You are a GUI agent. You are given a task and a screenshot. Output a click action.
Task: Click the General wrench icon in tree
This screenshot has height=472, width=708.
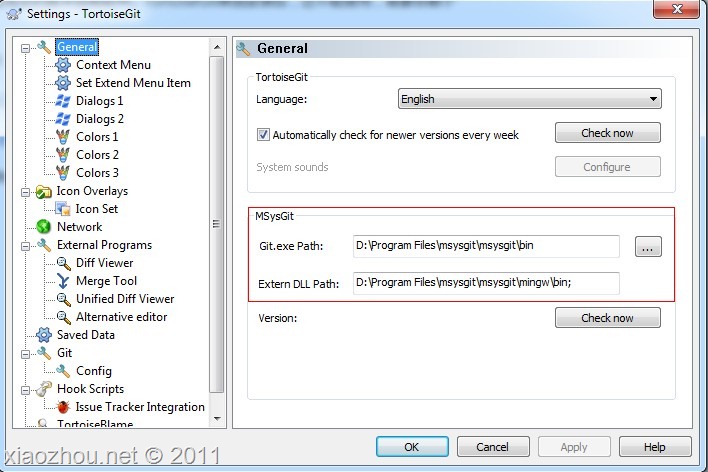[x=44, y=47]
